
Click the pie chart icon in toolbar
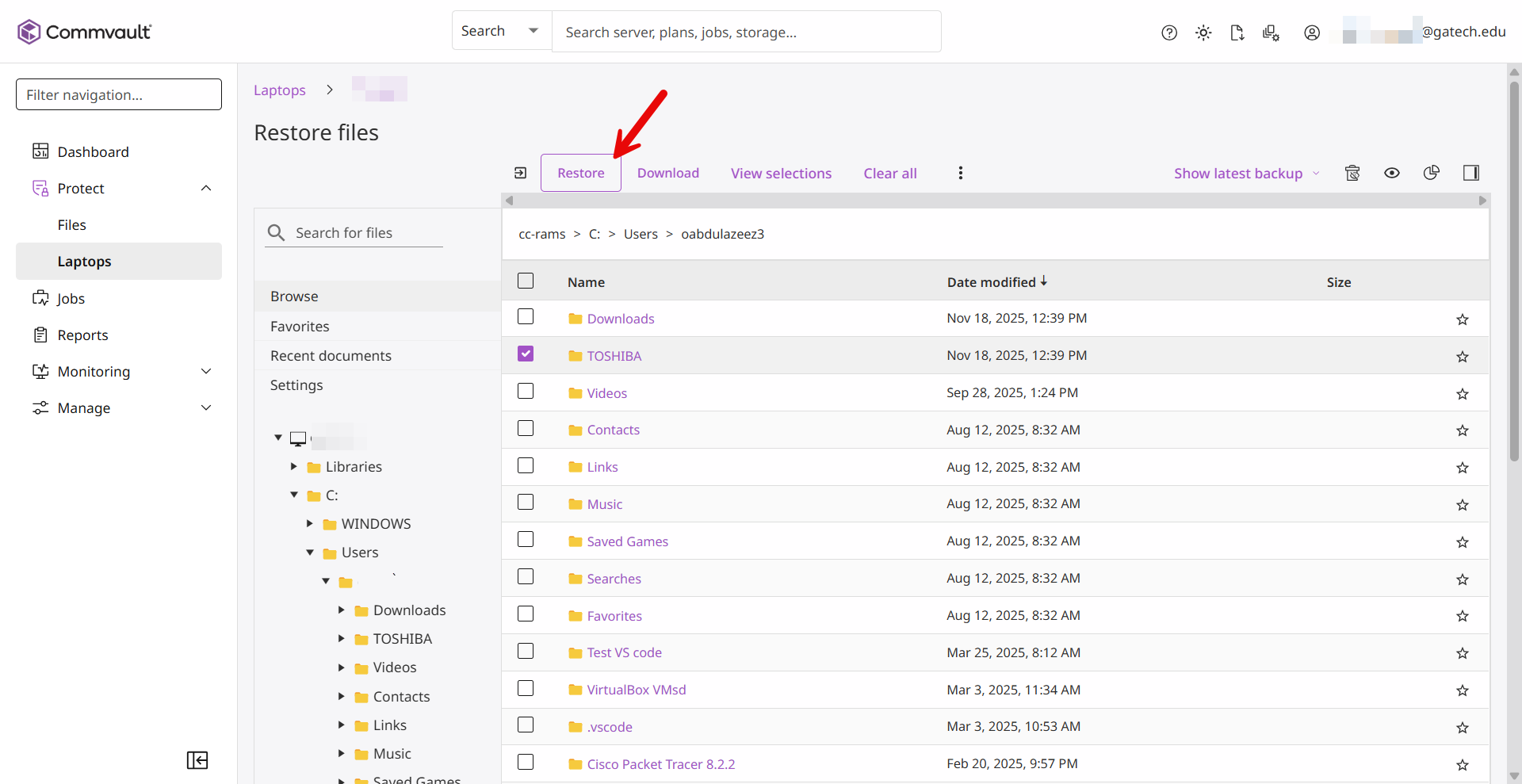1431,173
